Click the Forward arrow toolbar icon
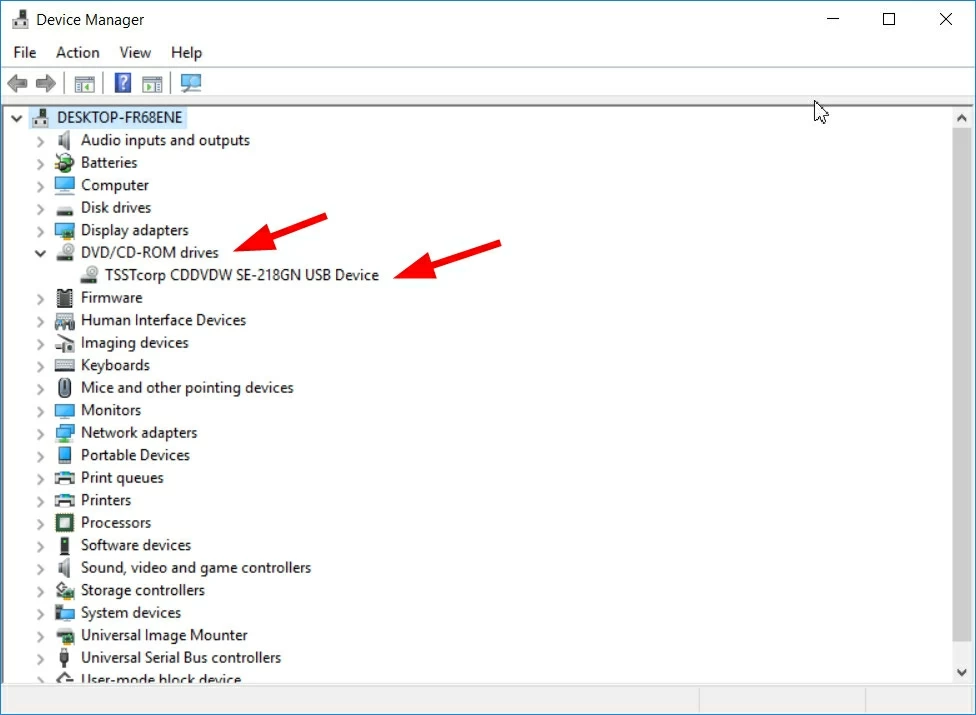This screenshot has height=715, width=976. coord(45,83)
